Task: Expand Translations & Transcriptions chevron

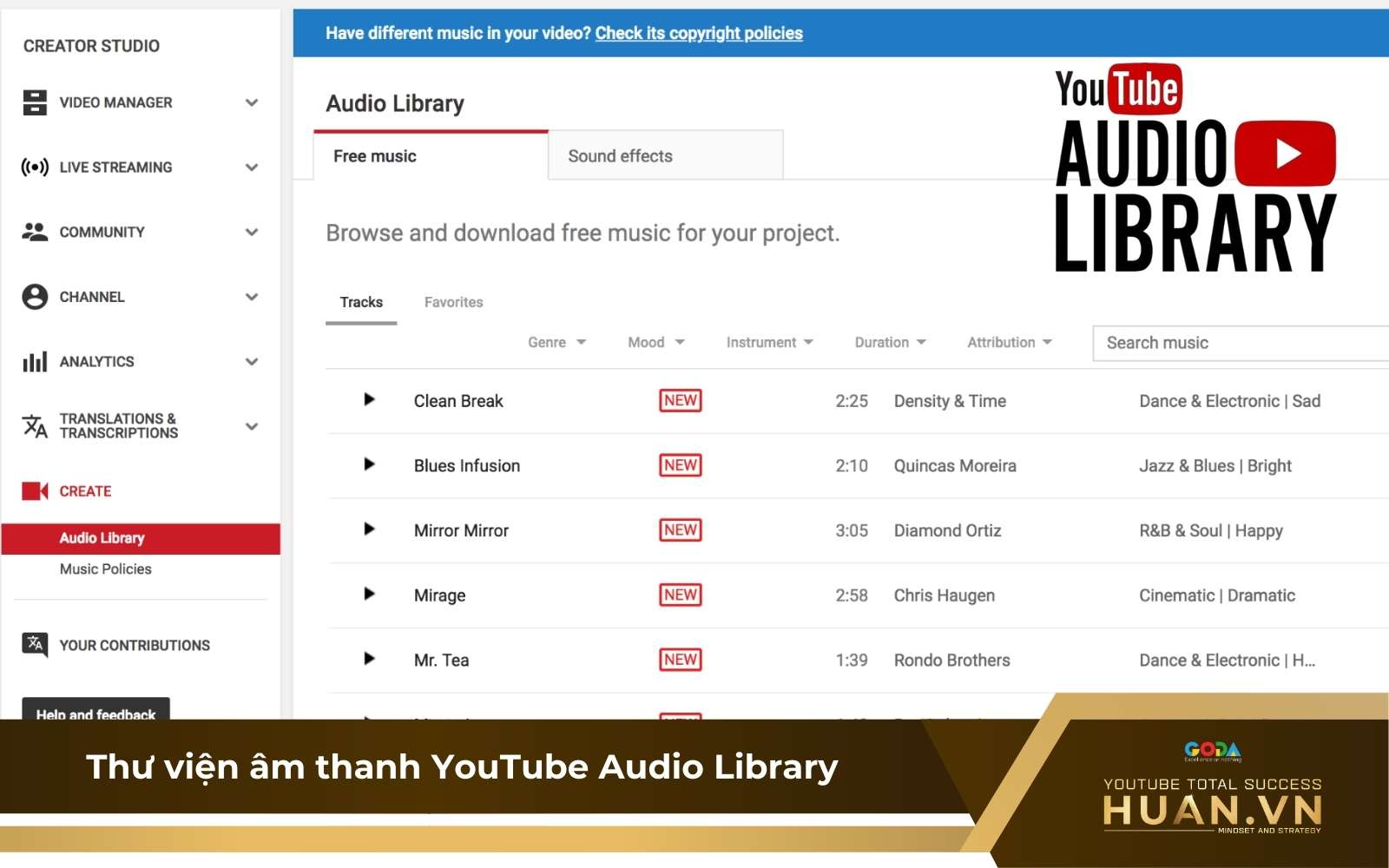Action: point(252,426)
